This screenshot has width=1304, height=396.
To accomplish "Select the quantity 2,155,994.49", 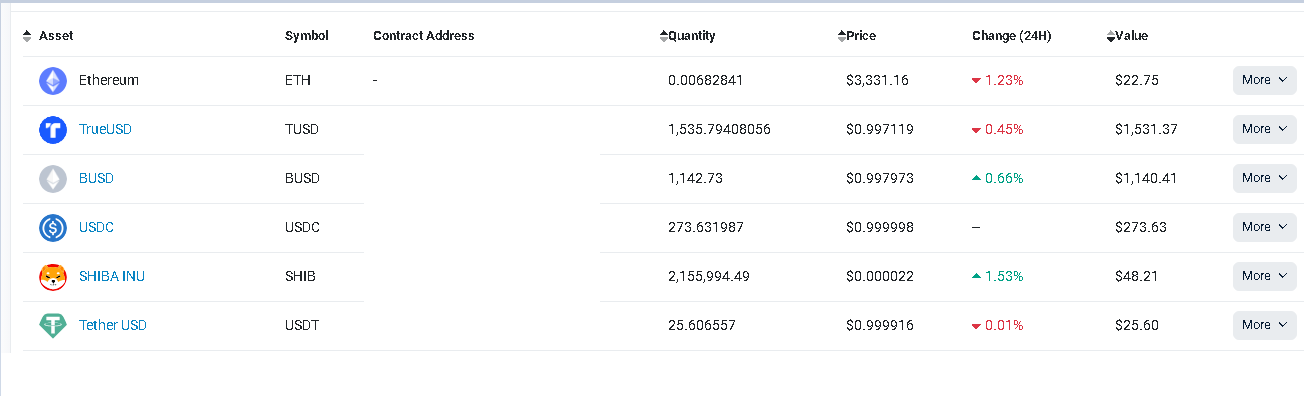I will 709,276.
